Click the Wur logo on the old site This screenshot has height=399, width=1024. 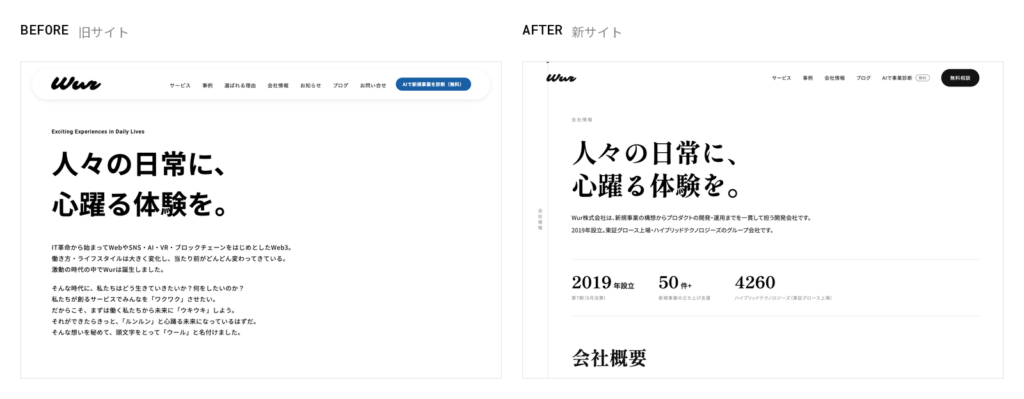(76, 84)
